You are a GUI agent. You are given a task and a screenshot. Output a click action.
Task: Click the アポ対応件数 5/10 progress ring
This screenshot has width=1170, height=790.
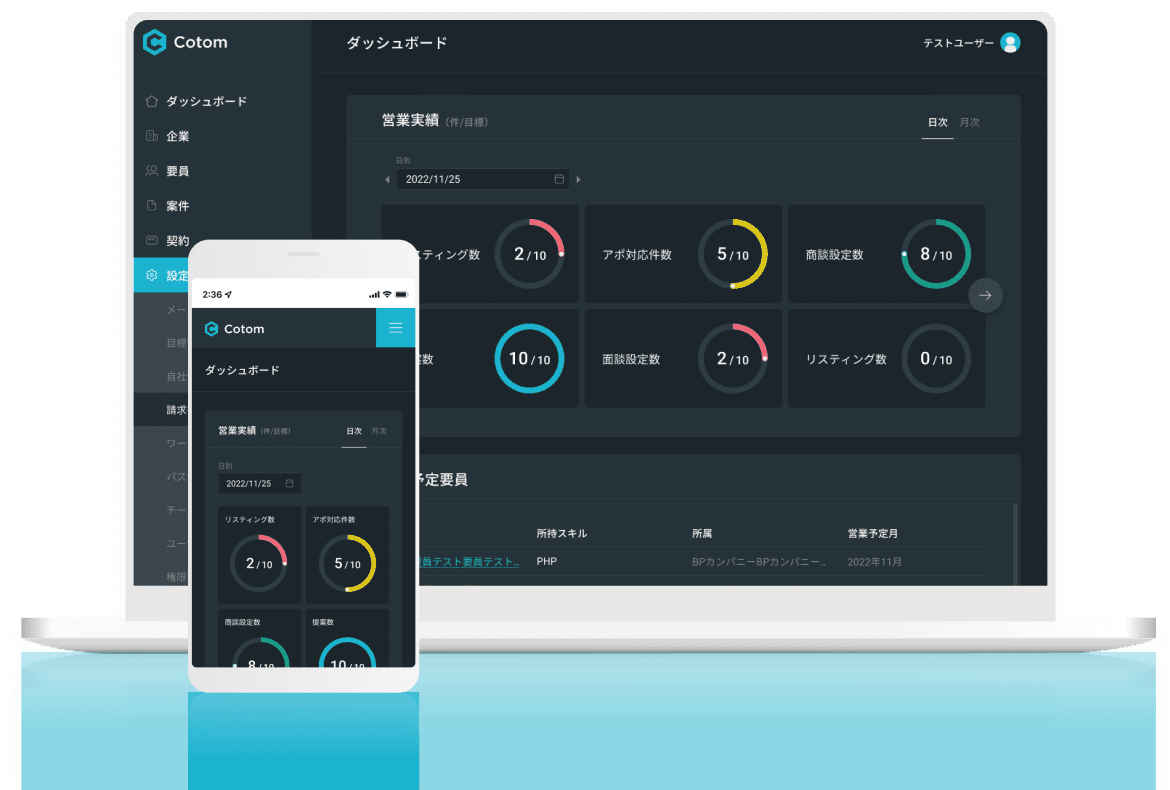coord(733,254)
